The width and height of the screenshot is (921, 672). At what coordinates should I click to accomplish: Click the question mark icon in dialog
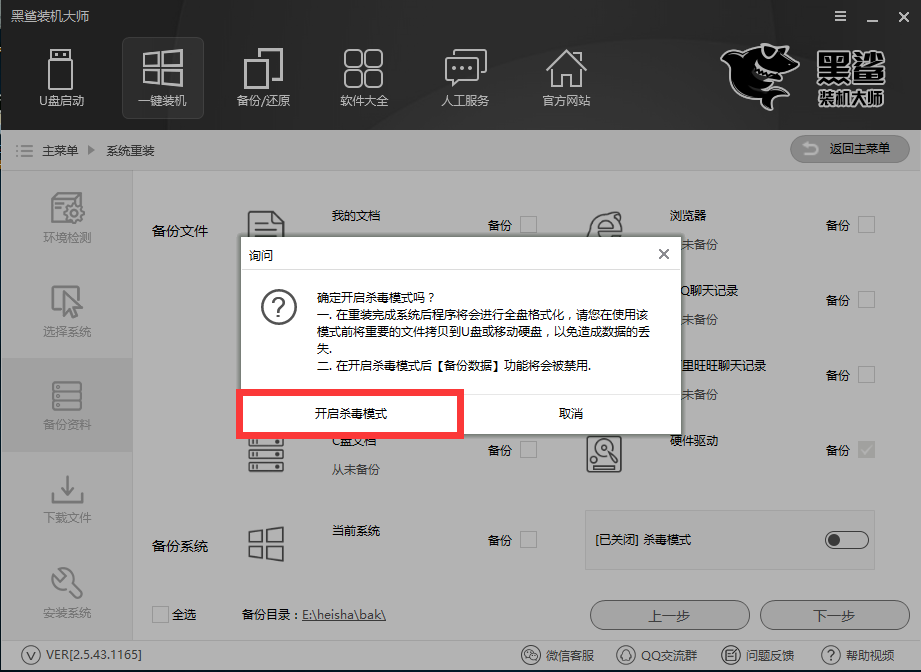(279, 307)
